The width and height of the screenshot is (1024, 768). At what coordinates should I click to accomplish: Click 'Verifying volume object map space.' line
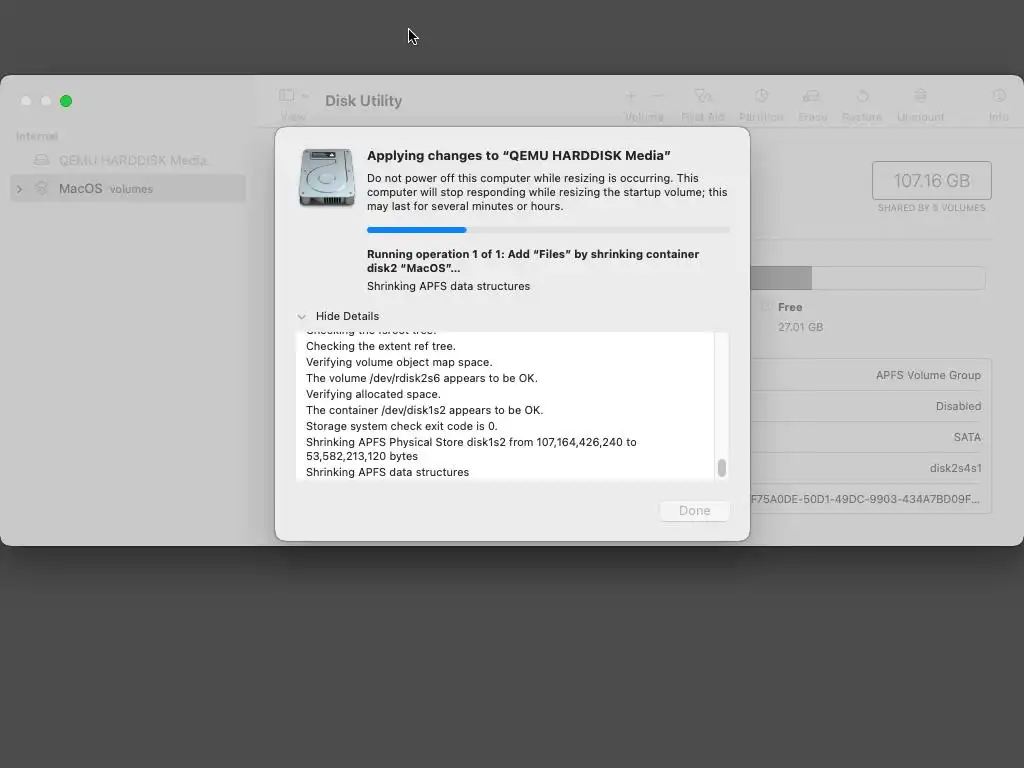click(x=399, y=362)
